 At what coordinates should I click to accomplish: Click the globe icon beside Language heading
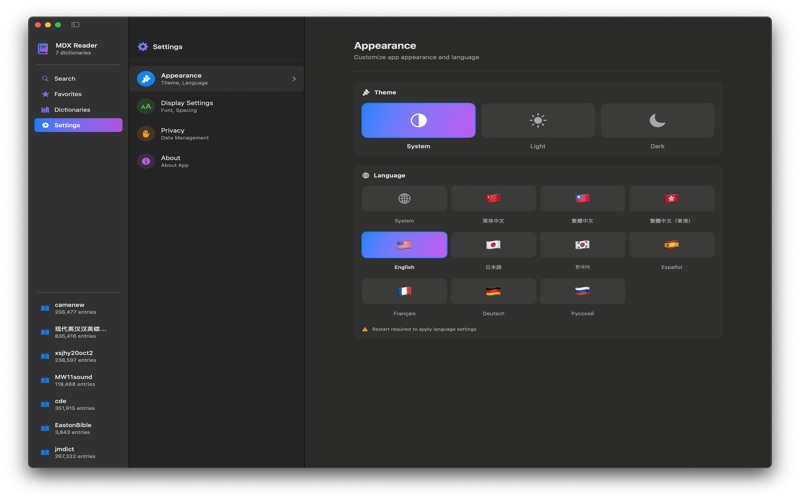pos(365,175)
